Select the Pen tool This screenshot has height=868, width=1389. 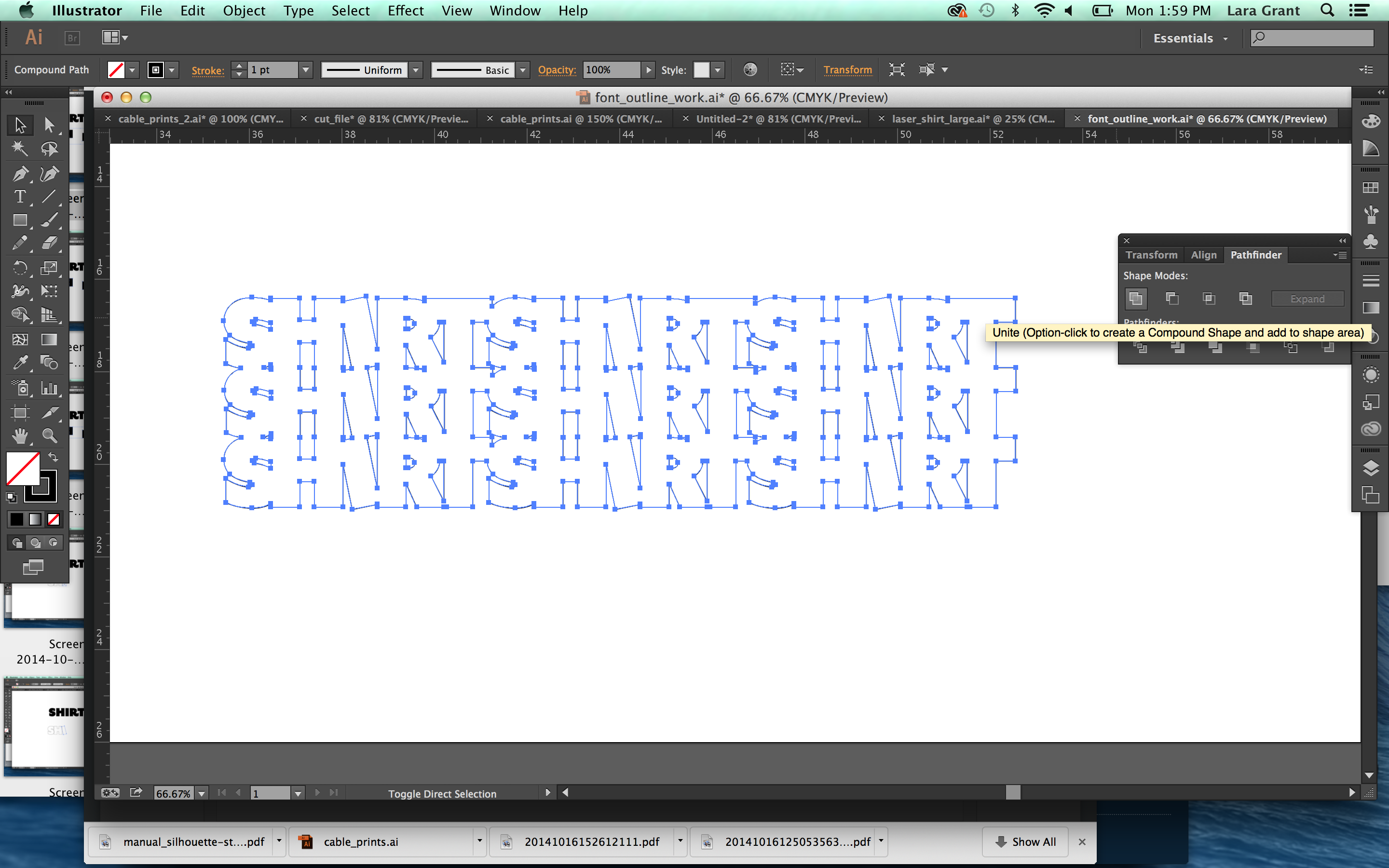click(x=20, y=174)
